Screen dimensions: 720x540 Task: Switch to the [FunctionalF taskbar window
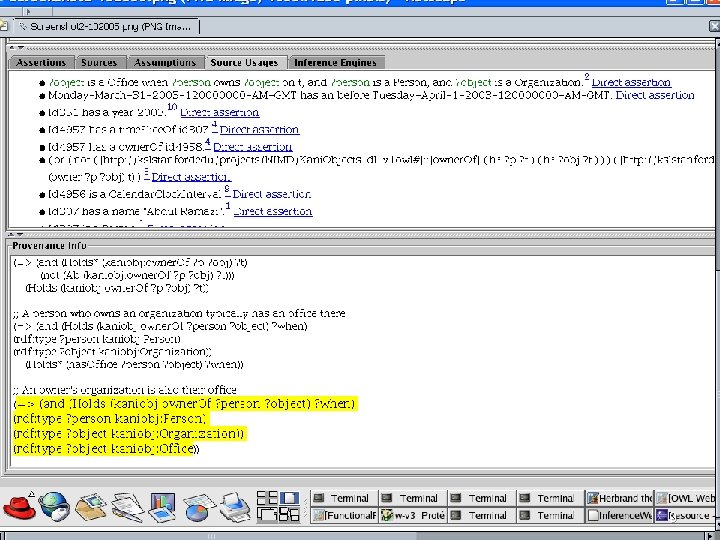344,515
